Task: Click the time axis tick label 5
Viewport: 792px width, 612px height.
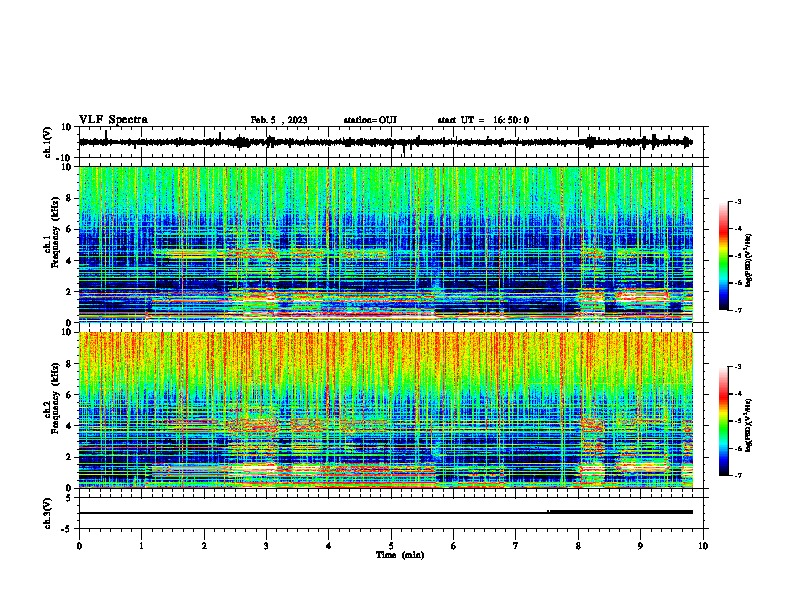Action: 391,546
